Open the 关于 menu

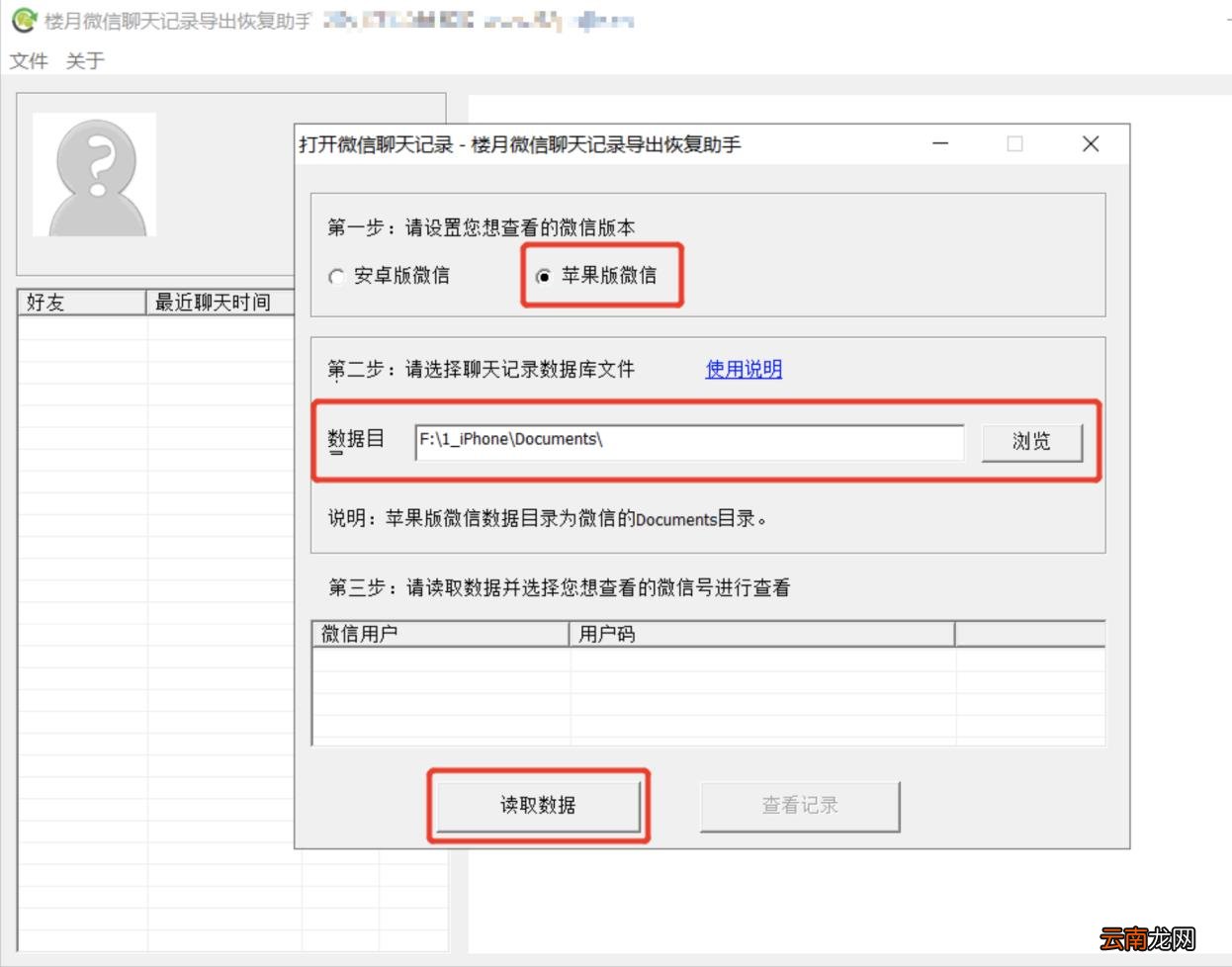tap(85, 61)
